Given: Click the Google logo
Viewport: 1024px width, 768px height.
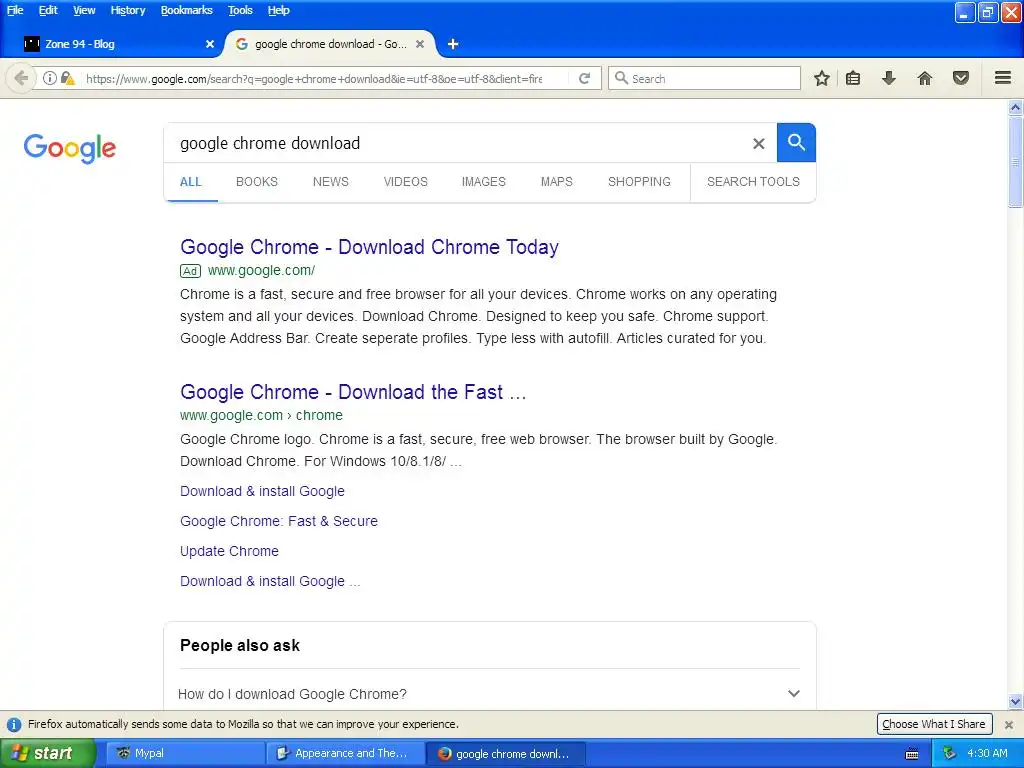Looking at the screenshot, I should pyautogui.click(x=70, y=148).
